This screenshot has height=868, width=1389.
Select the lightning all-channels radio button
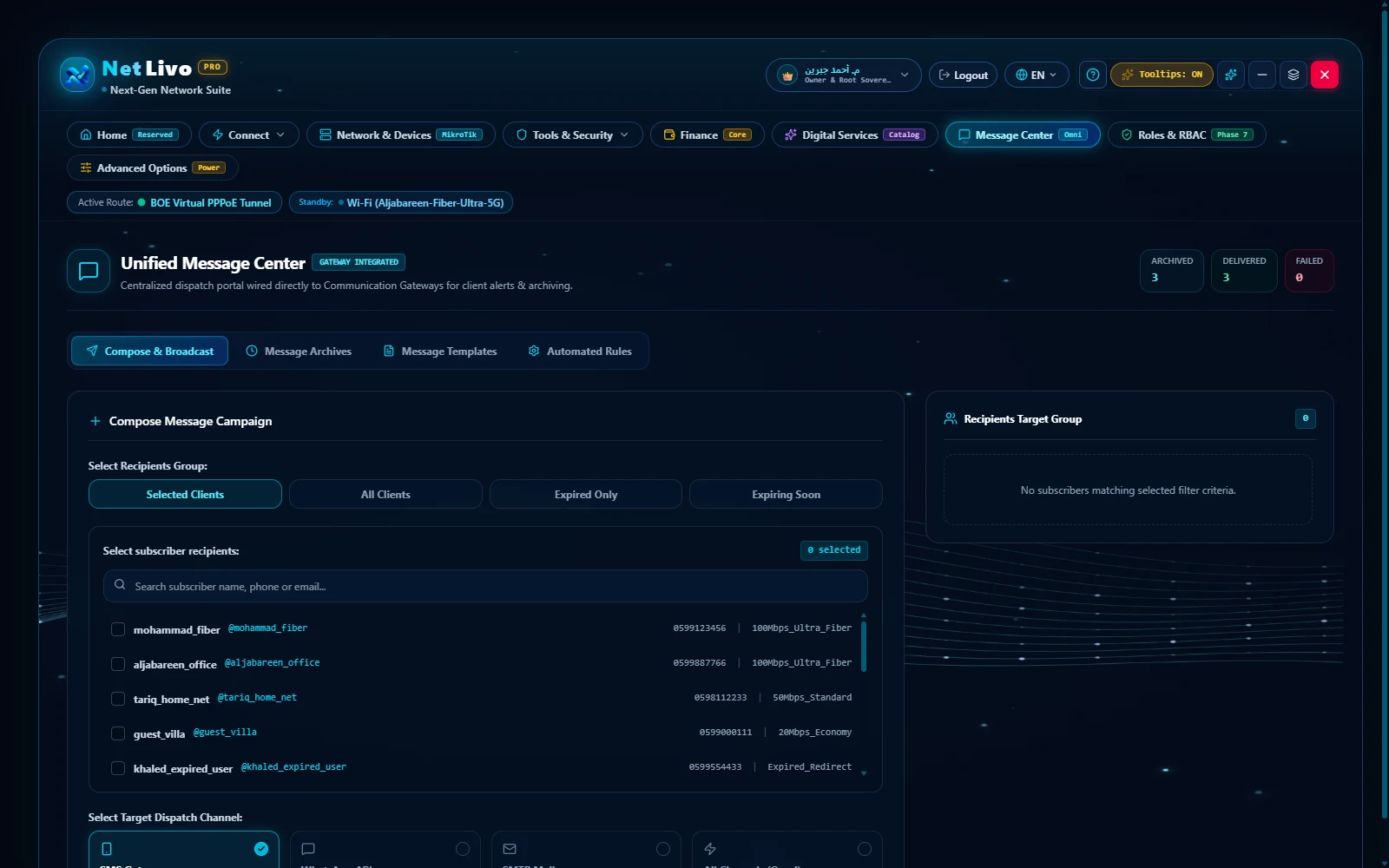point(865,849)
